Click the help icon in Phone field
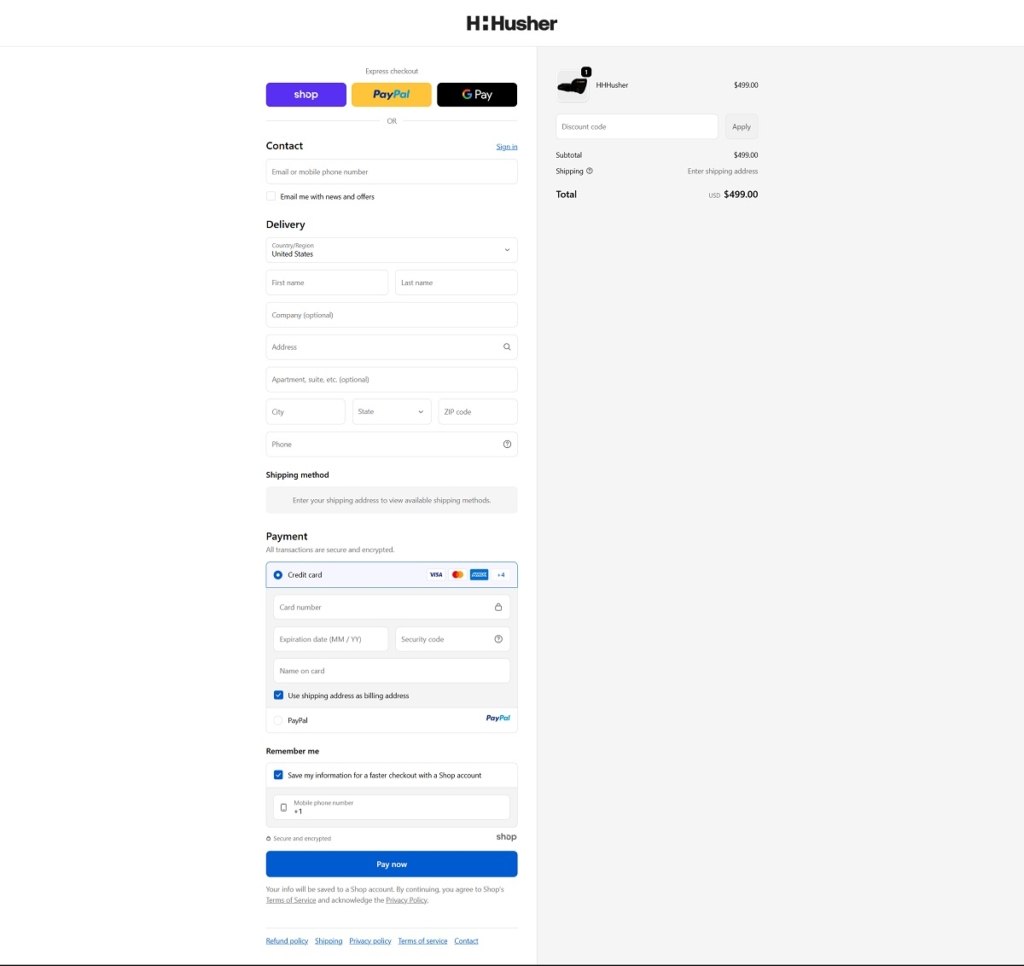This screenshot has width=1024, height=966. pyautogui.click(x=506, y=444)
